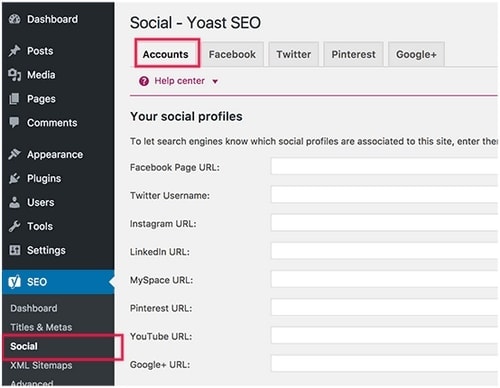Viewport: 500px width, 388px height.
Task: Click the Yoast SEO logo icon
Action: click(15, 282)
